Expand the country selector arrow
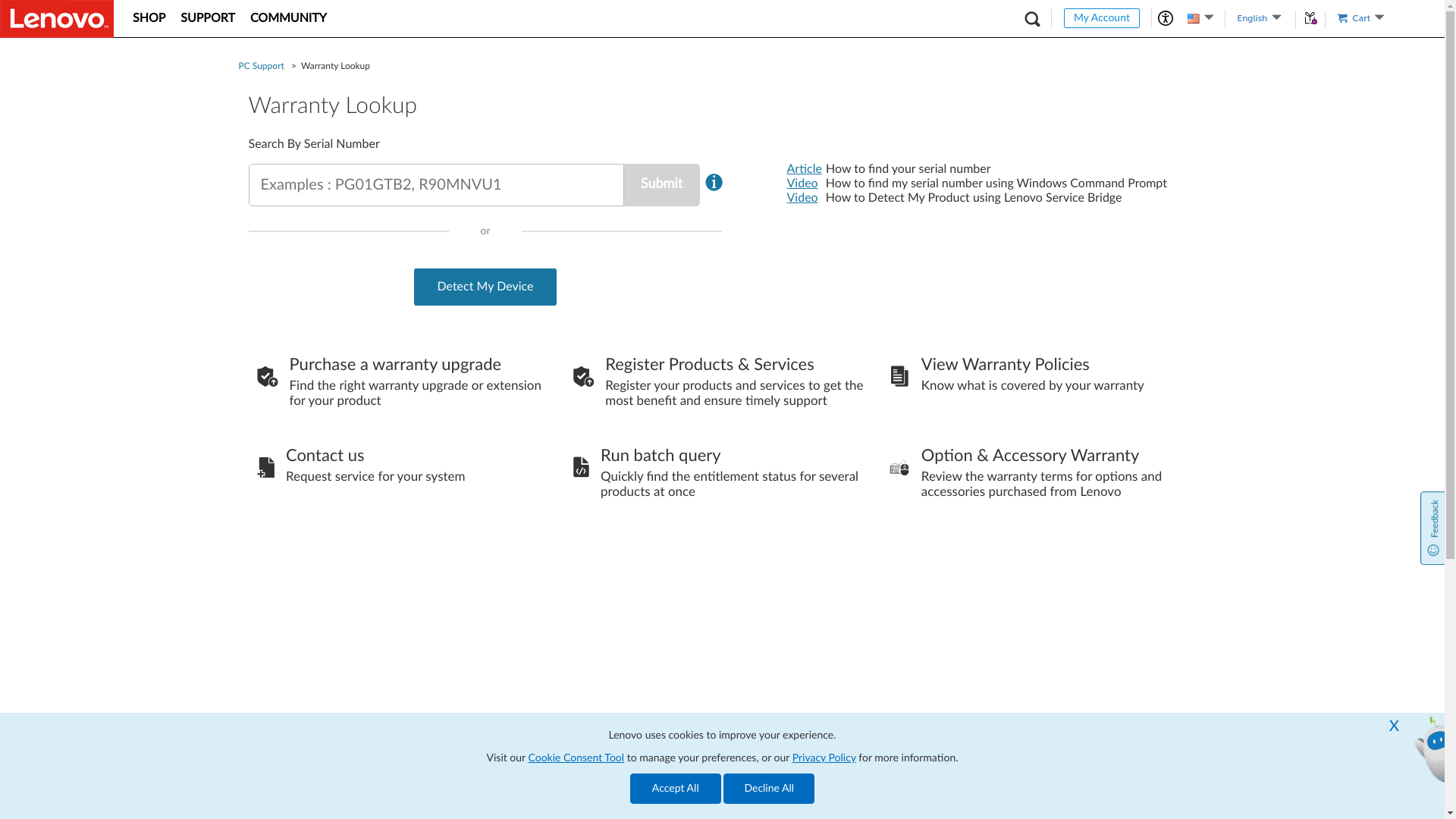1456x819 pixels. pos(1209,17)
